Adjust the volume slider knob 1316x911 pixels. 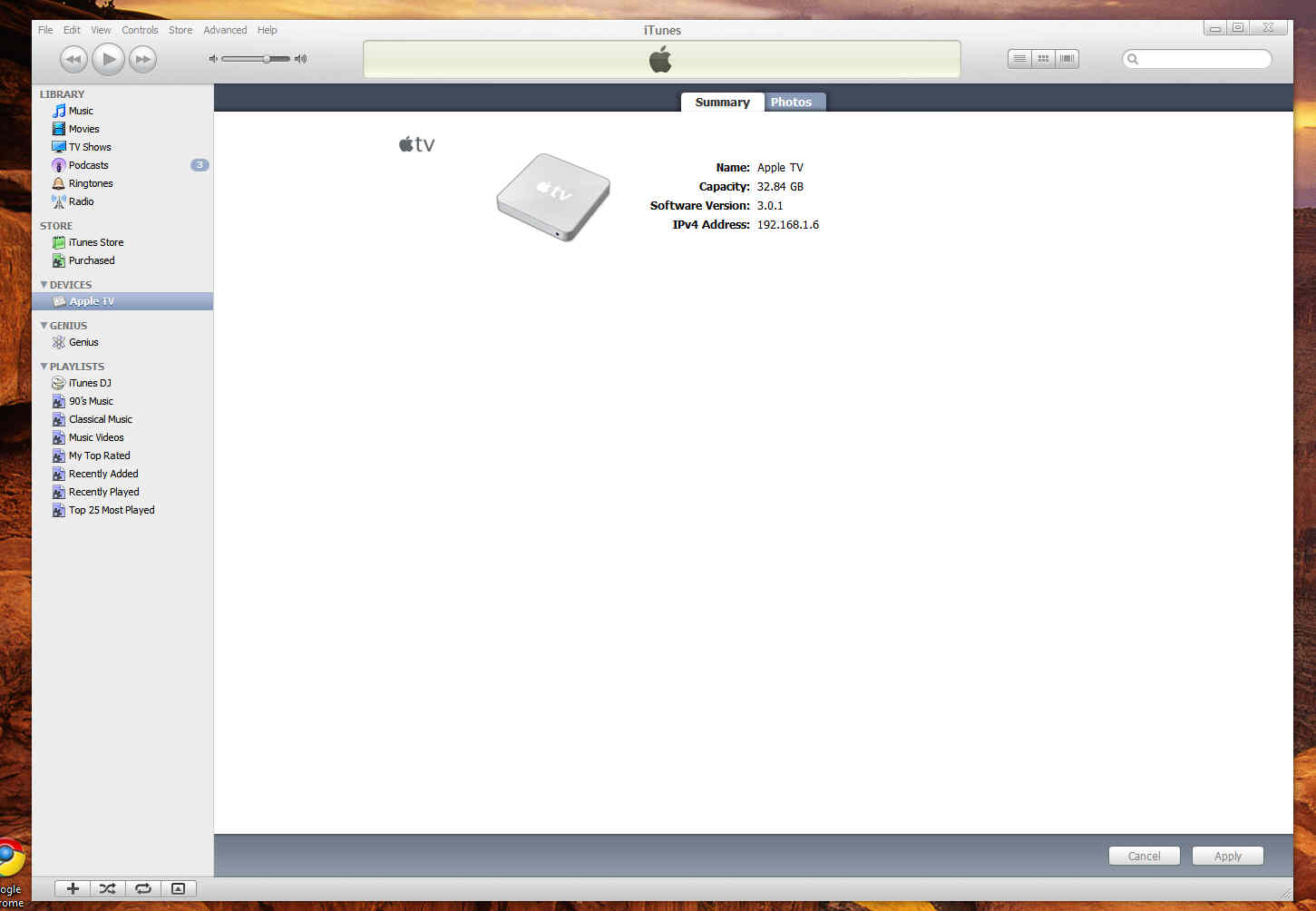[x=267, y=59]
